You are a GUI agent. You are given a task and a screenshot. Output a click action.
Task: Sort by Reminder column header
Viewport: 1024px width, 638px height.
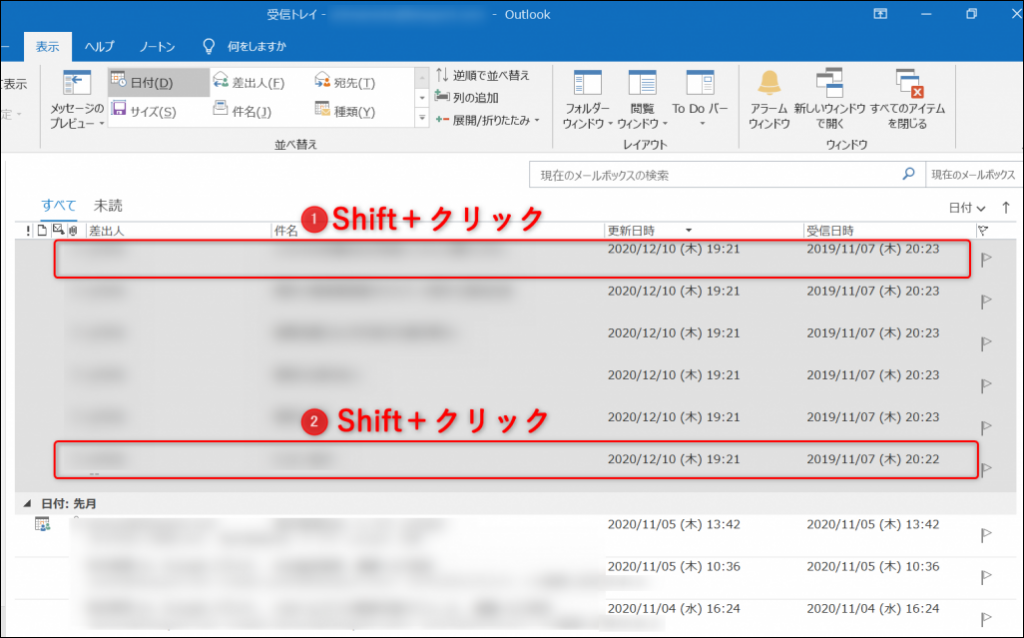pyautogui.click(x=58, y=230)
